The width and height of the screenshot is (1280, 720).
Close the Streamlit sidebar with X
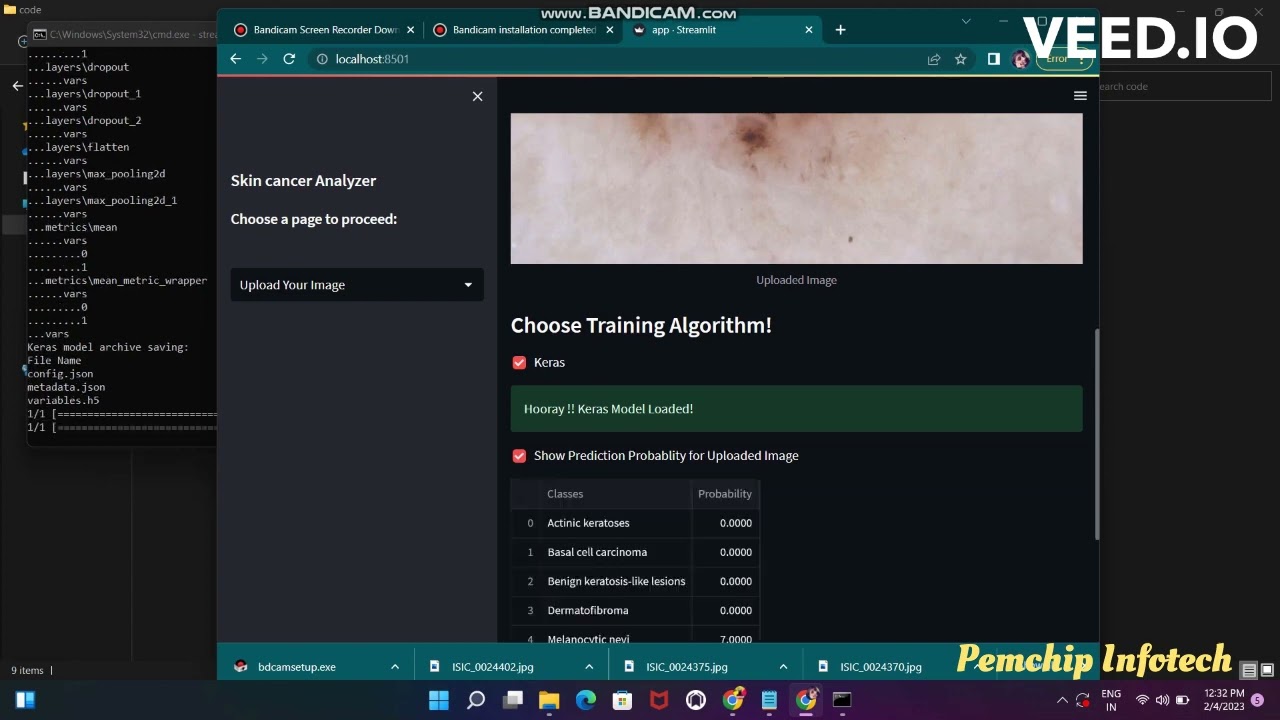pos(477,96)
